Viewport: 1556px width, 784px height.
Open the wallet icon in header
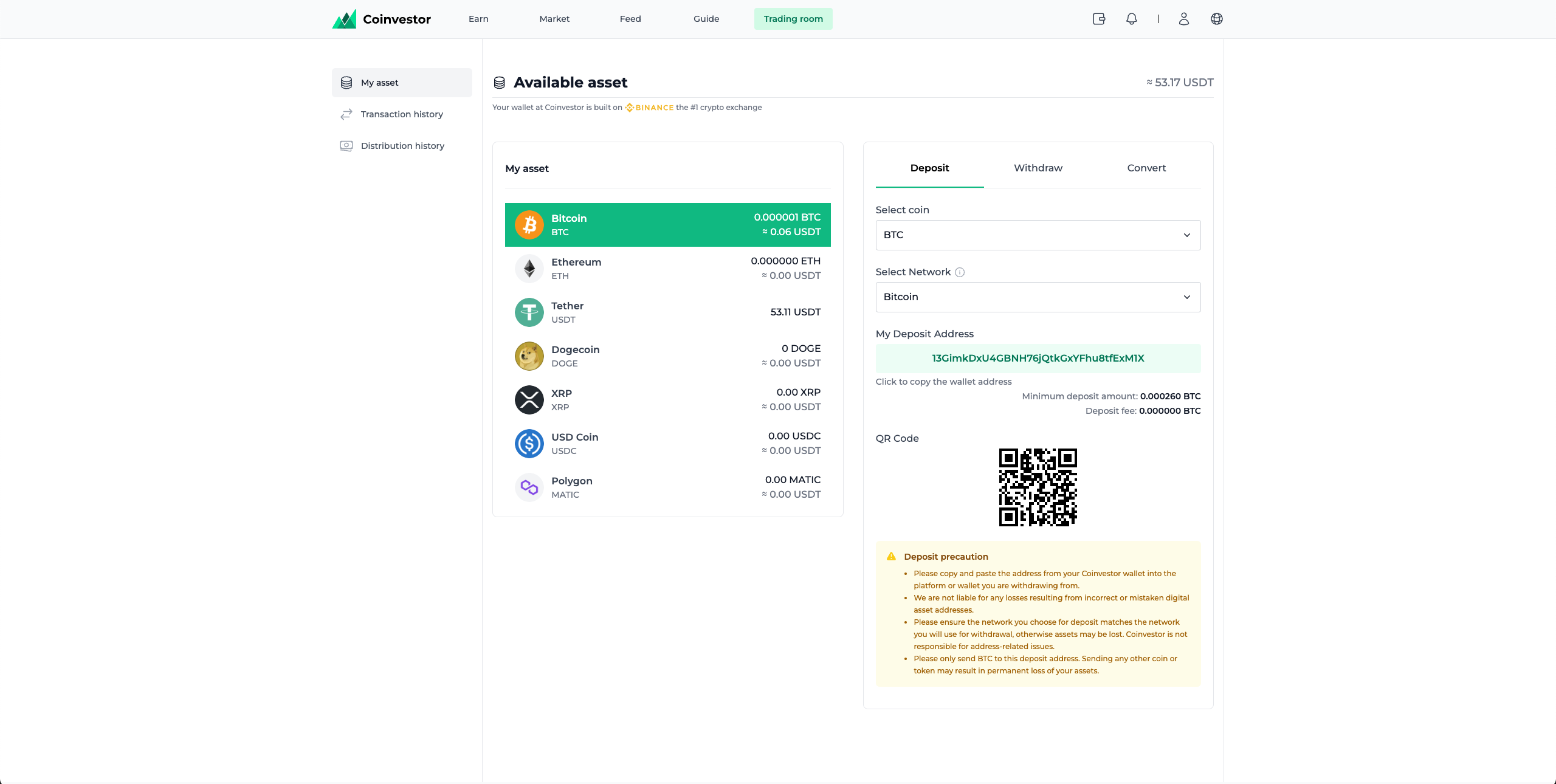1099,19
